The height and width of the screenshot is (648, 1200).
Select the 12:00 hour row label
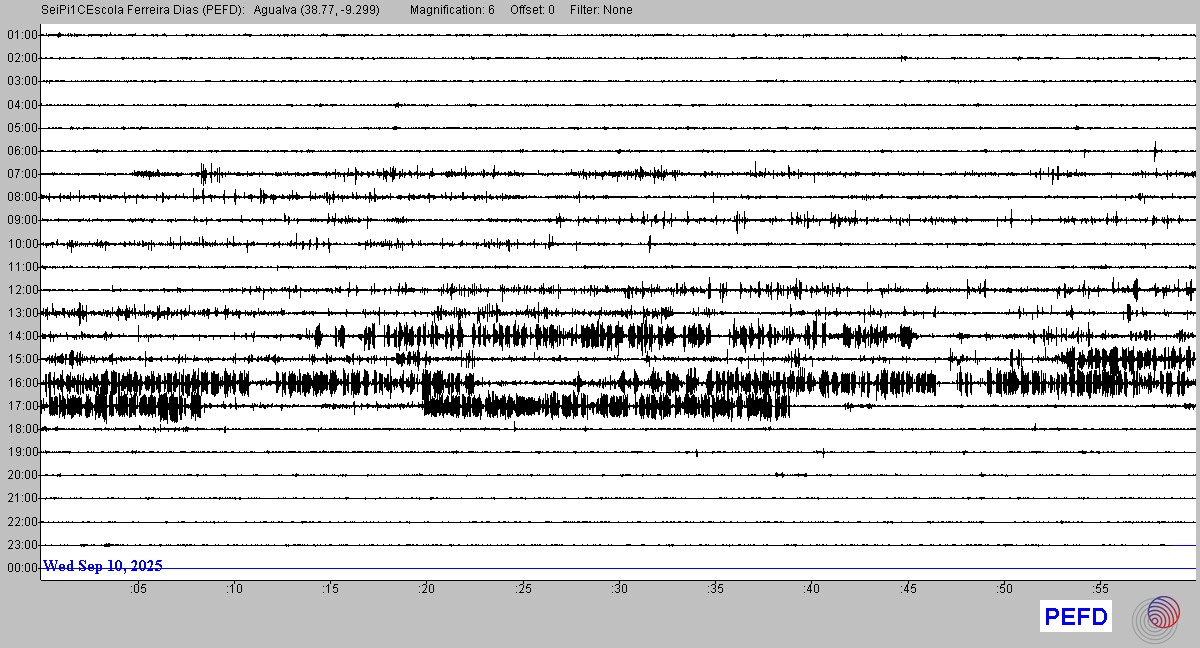point(22,290)
